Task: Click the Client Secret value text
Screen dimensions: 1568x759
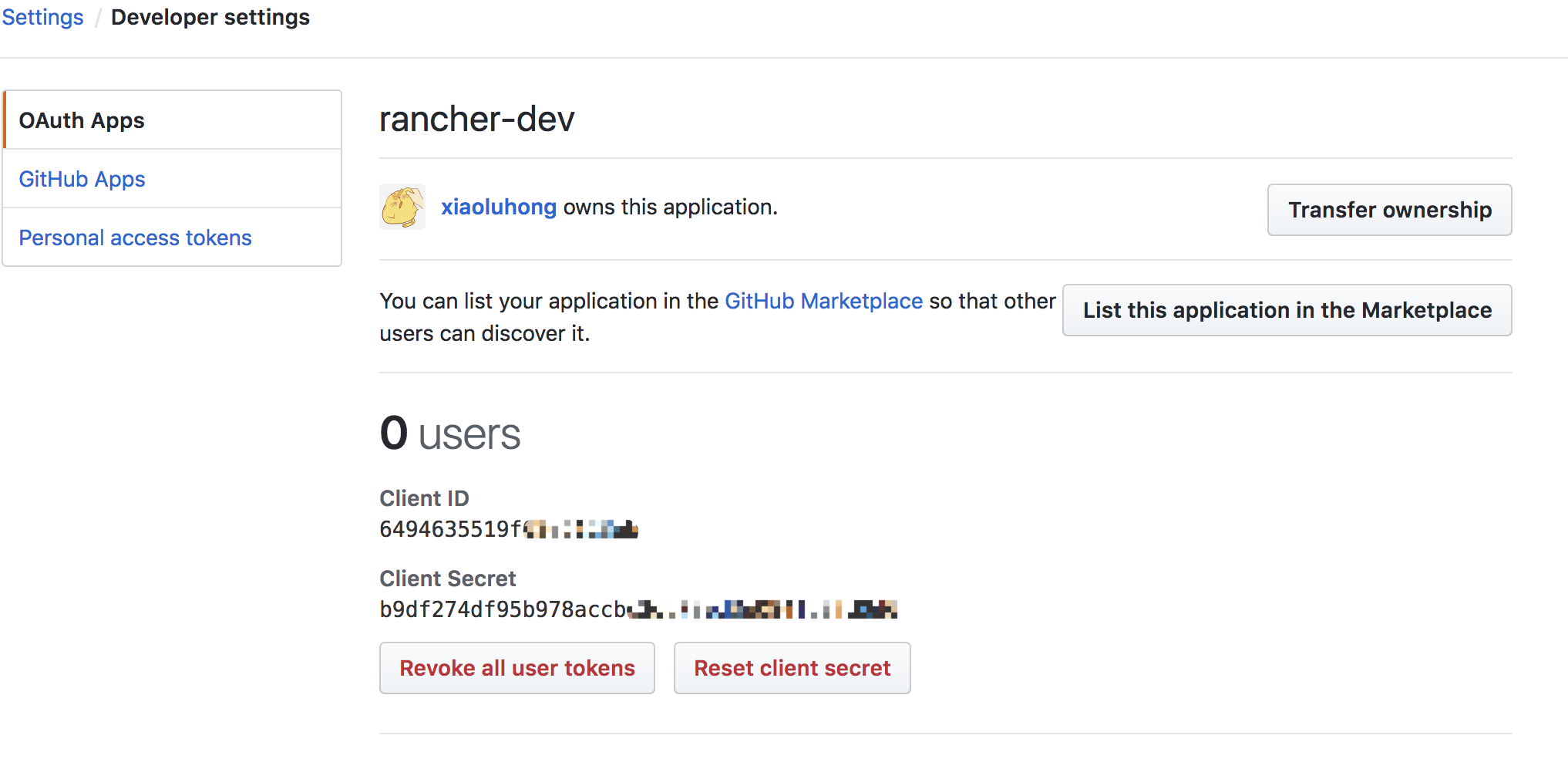Action: pos(638,609)
